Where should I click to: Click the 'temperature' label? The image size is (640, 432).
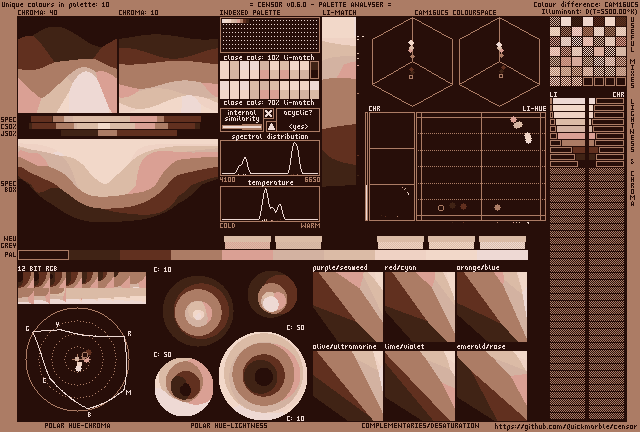(271, 183)
